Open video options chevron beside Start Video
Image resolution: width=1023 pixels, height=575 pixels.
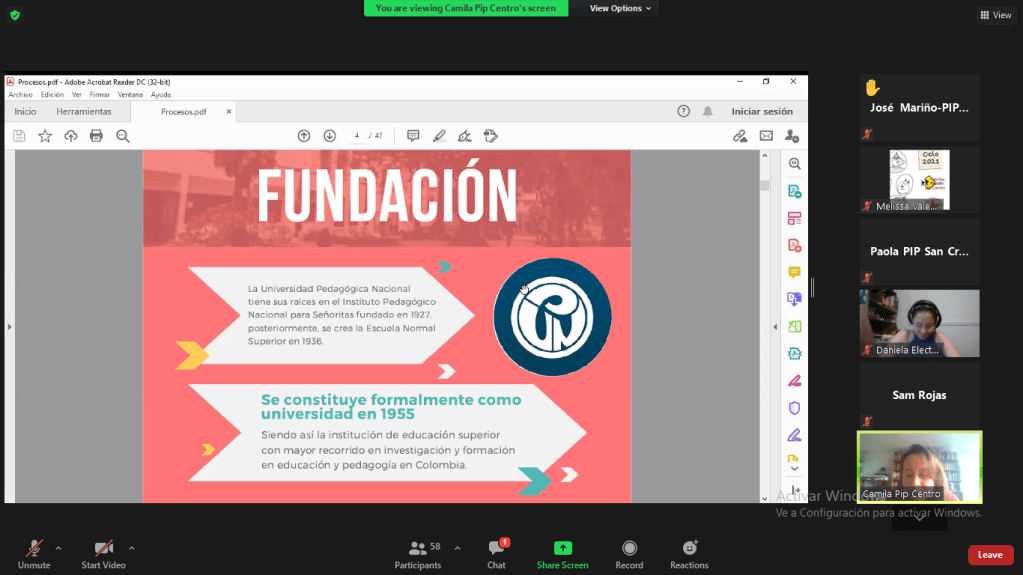pyautogui.click(x=131, y=548)
